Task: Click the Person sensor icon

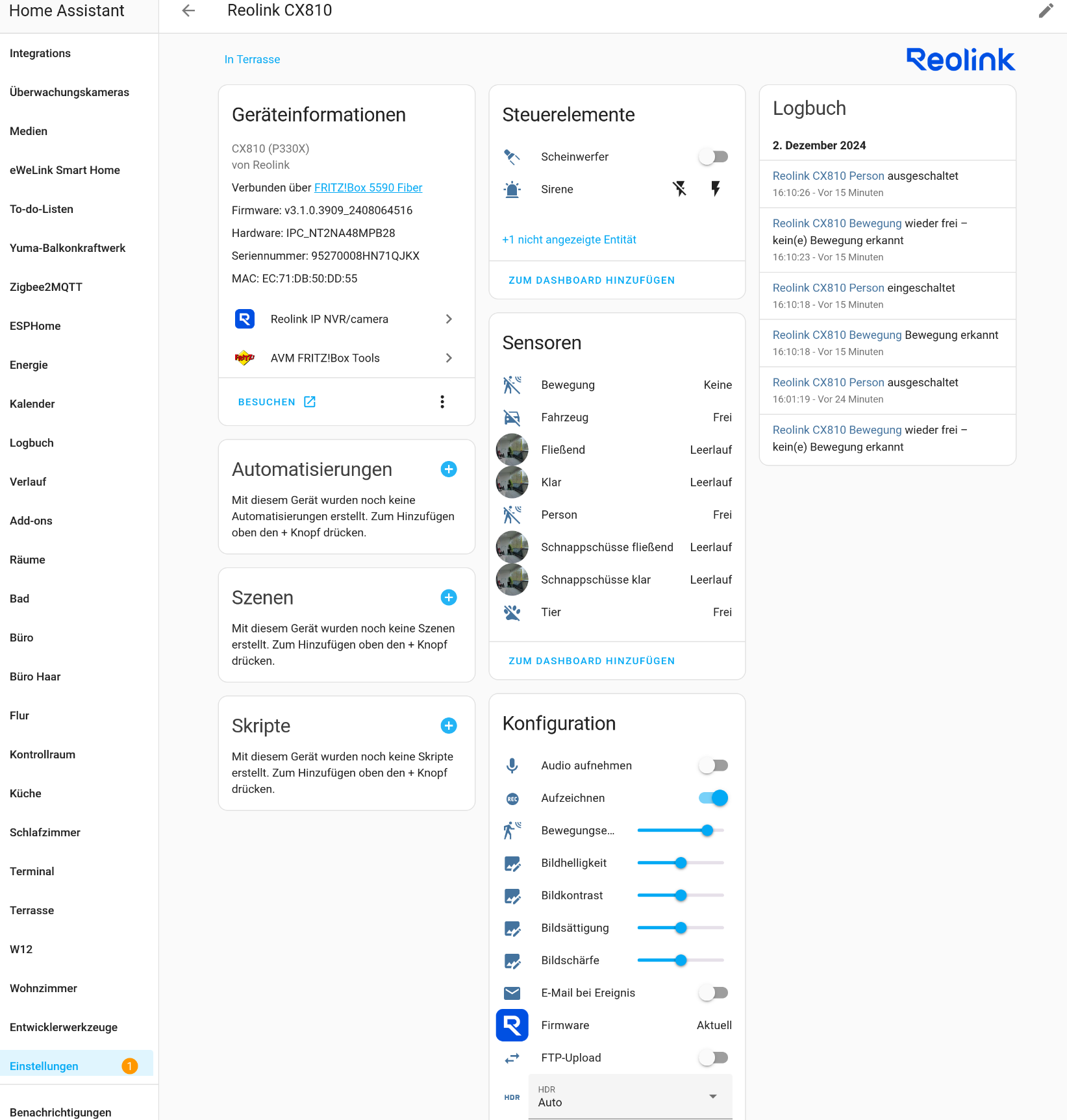Action: click(x=512, y=515)
